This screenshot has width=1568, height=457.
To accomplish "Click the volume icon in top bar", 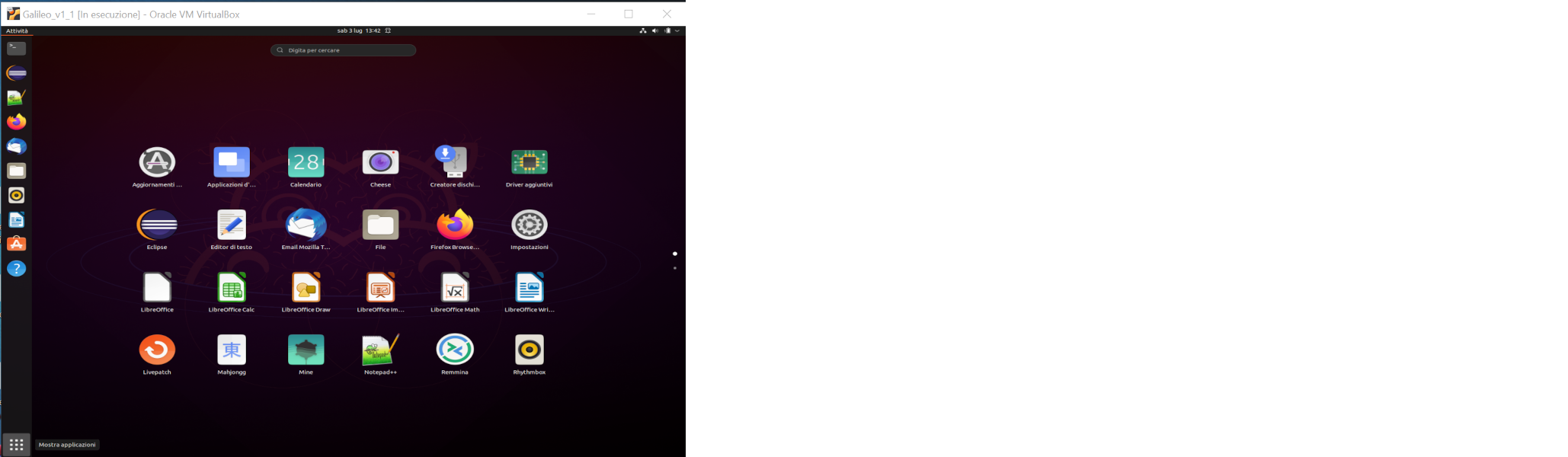I will click(x=655, y=30).
